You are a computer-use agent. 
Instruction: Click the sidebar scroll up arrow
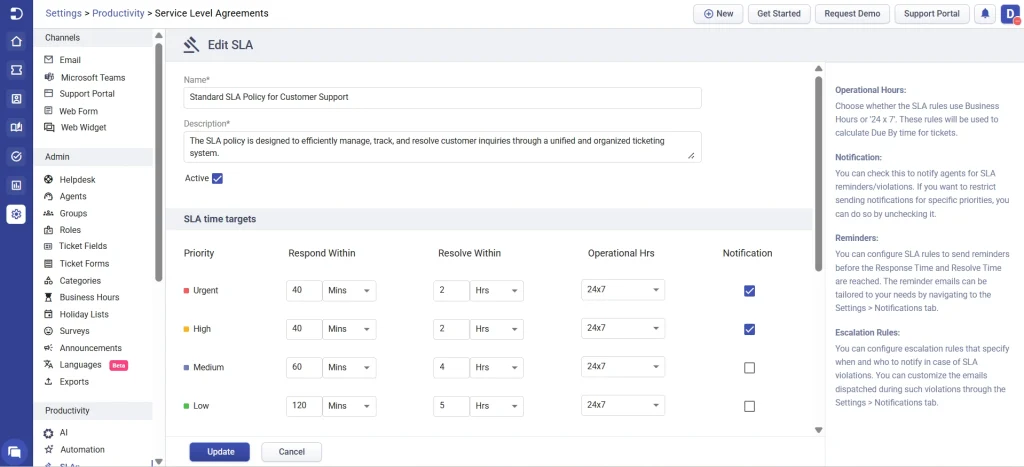coord(159,35)
